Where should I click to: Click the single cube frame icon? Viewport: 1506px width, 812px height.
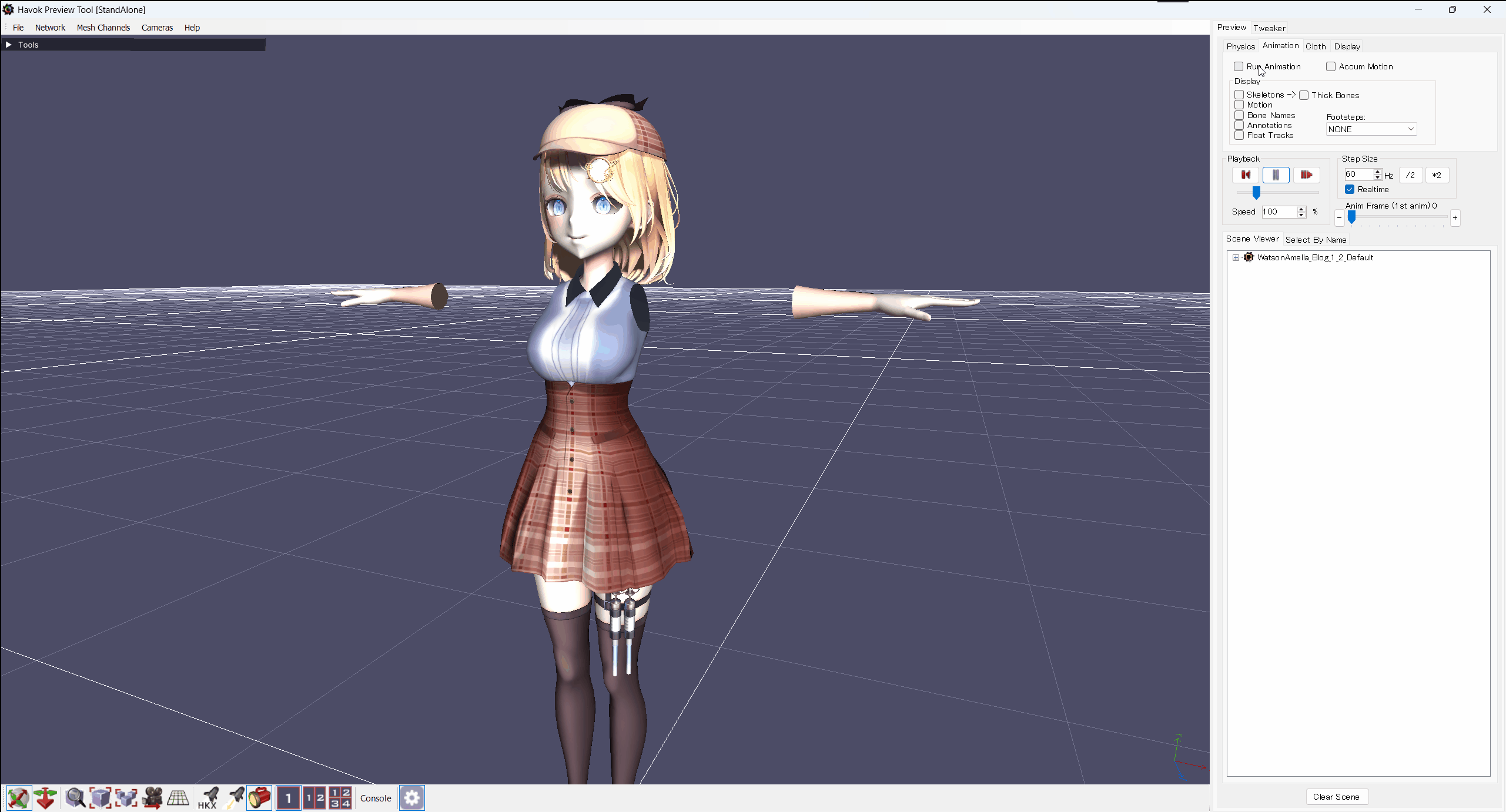(101, 798)
